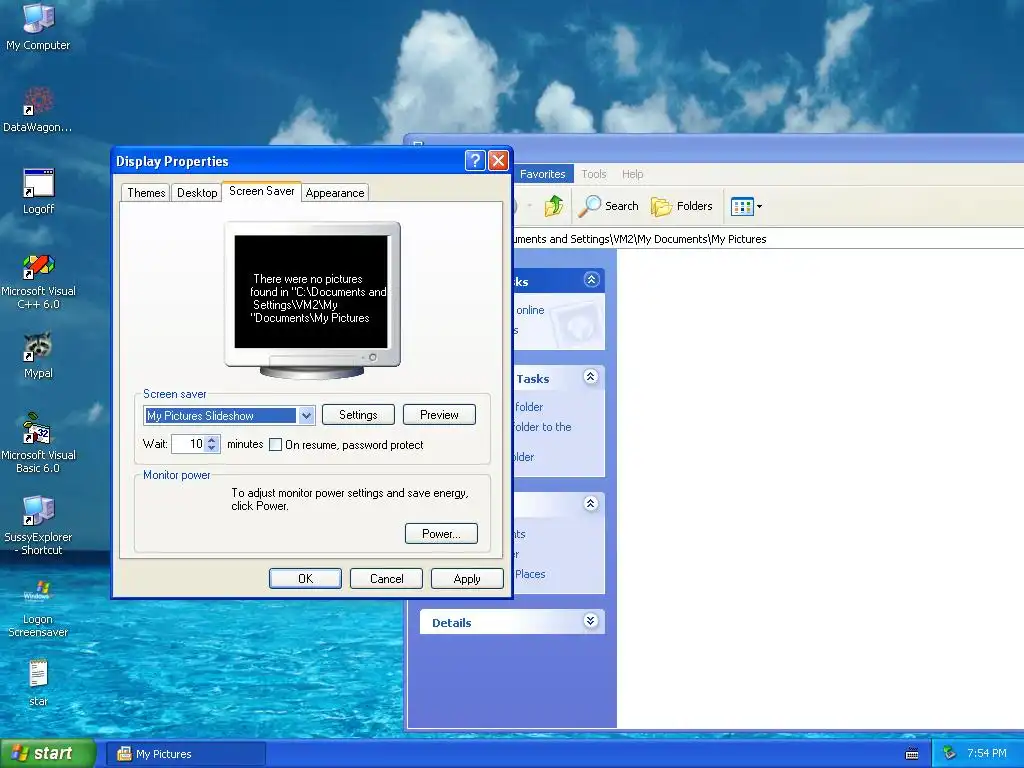The image size is (1024, 768).
Task: Toggle the Folders pane in Explorer toolbar
Action: pyautogui.click(x=682, y=206)
